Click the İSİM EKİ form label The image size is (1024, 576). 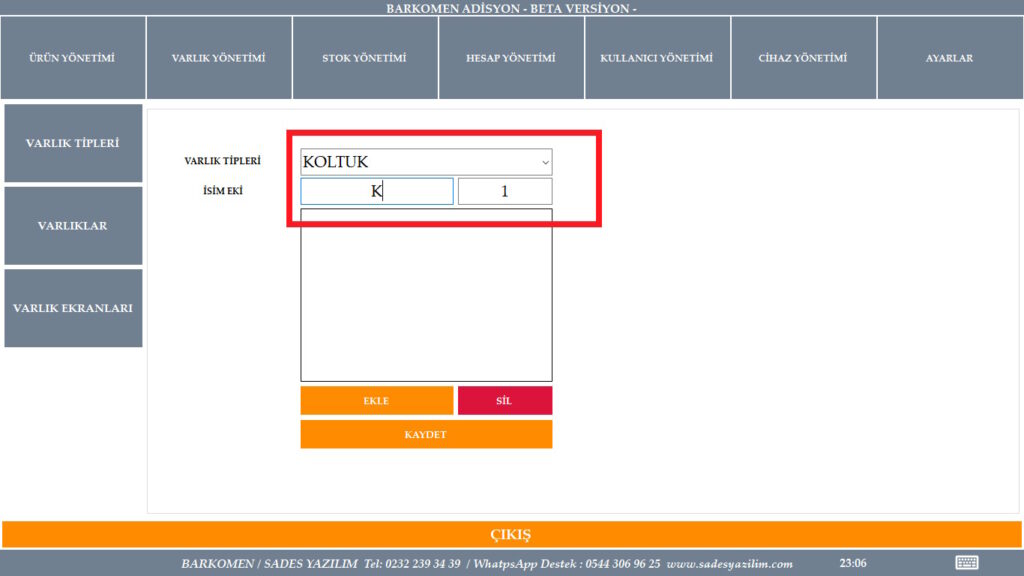[223, 191]
